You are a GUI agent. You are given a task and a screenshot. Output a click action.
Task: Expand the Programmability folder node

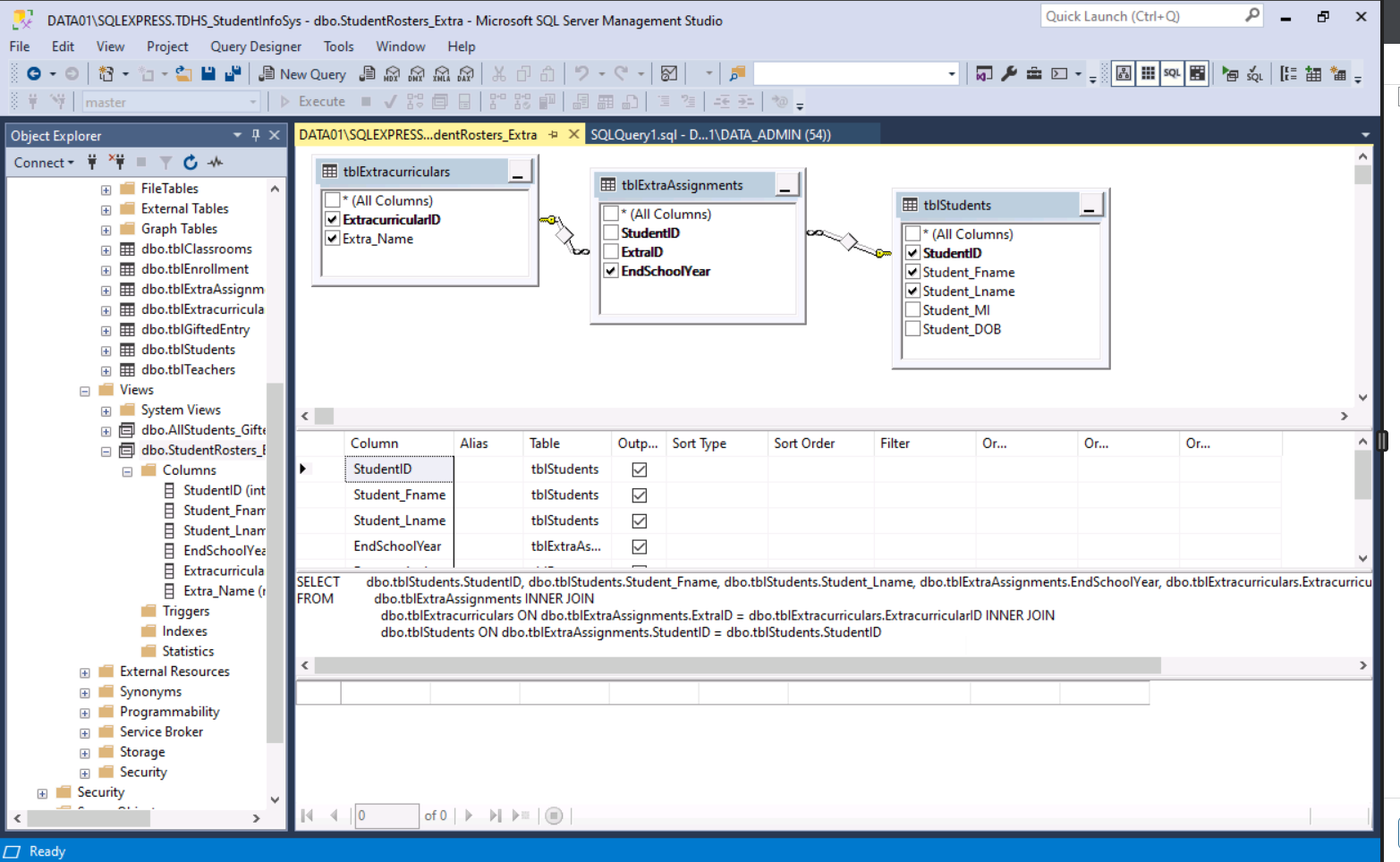pyautogui.click(x=85, y=713)
